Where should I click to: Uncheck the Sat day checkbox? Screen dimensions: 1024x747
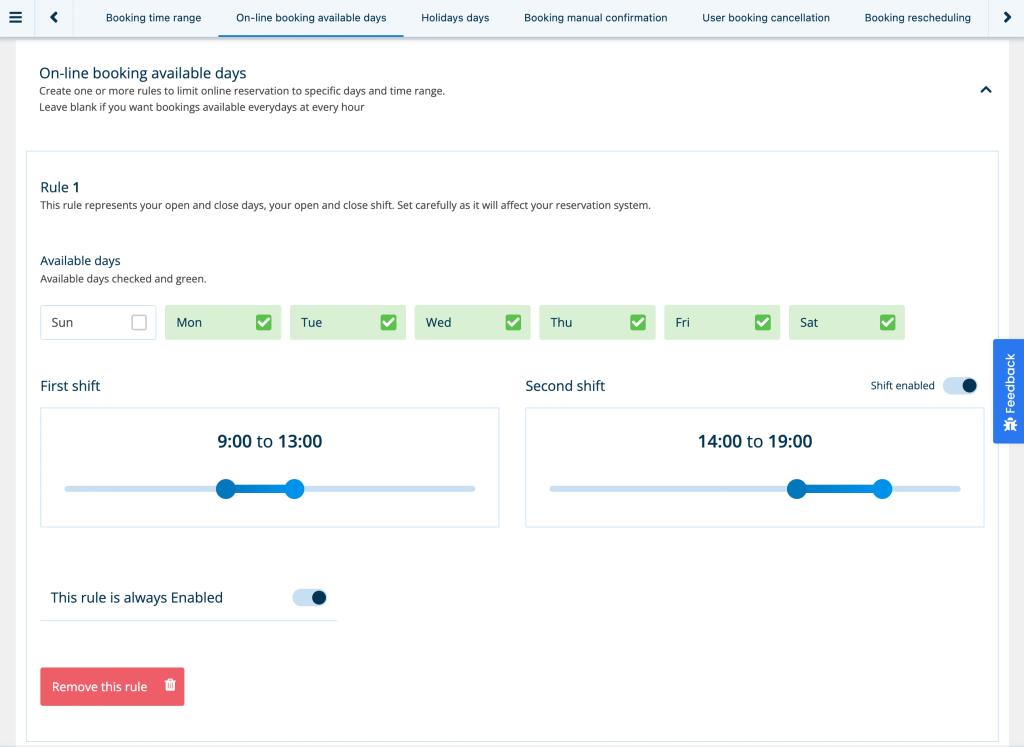(x=887, y=322)
